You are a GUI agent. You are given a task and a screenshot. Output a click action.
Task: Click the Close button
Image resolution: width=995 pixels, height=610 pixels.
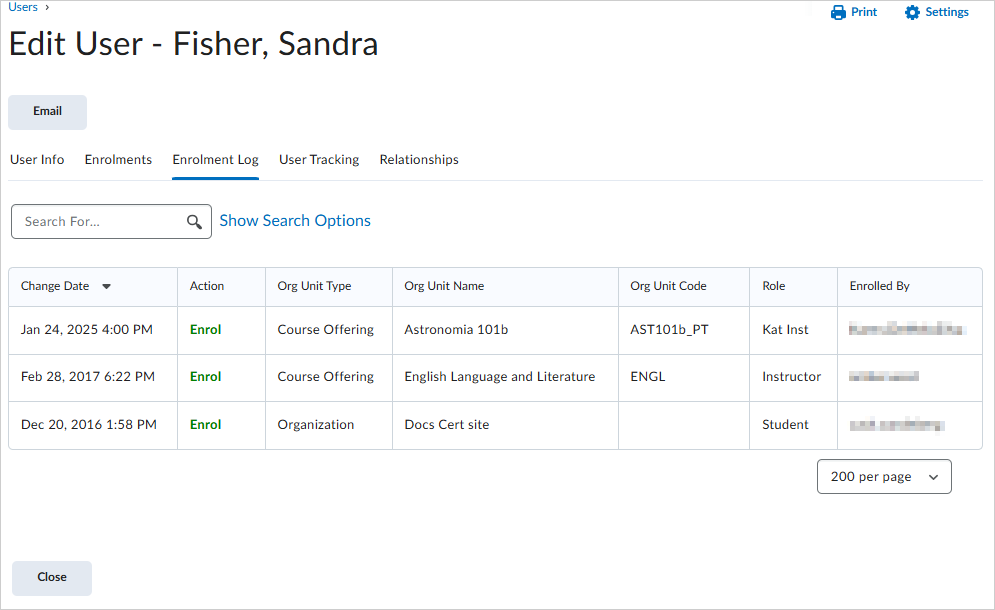52,578
